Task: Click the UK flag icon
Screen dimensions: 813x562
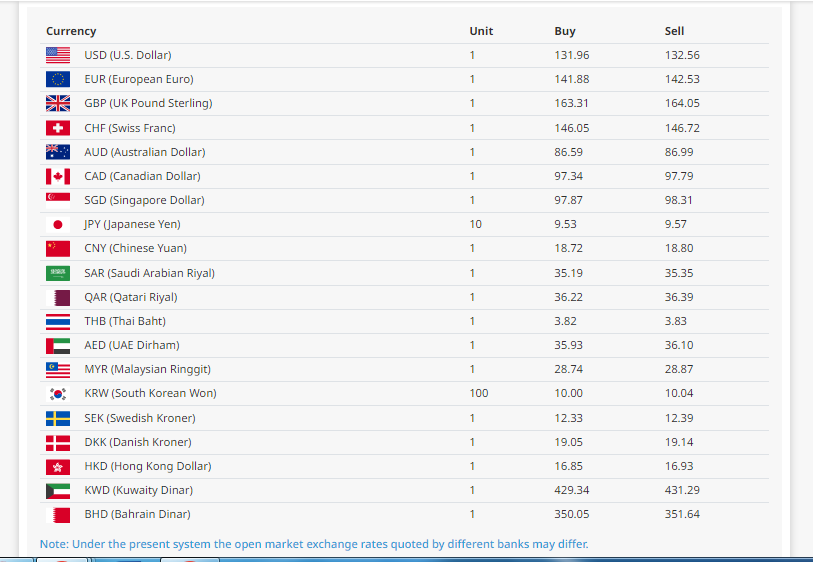Action: [58, 103]
